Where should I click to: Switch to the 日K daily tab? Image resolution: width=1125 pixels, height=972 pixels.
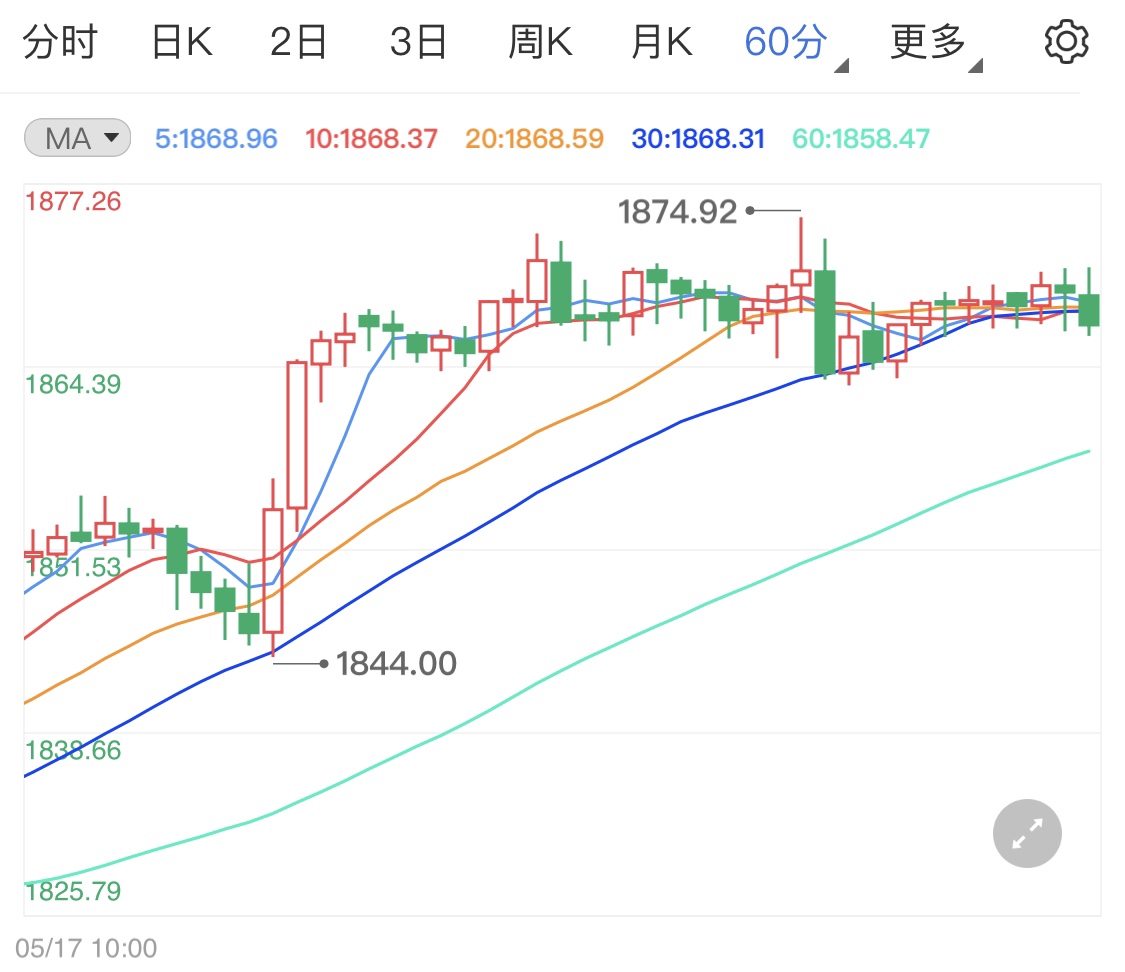pyautogui.click(x=181, y=40)
